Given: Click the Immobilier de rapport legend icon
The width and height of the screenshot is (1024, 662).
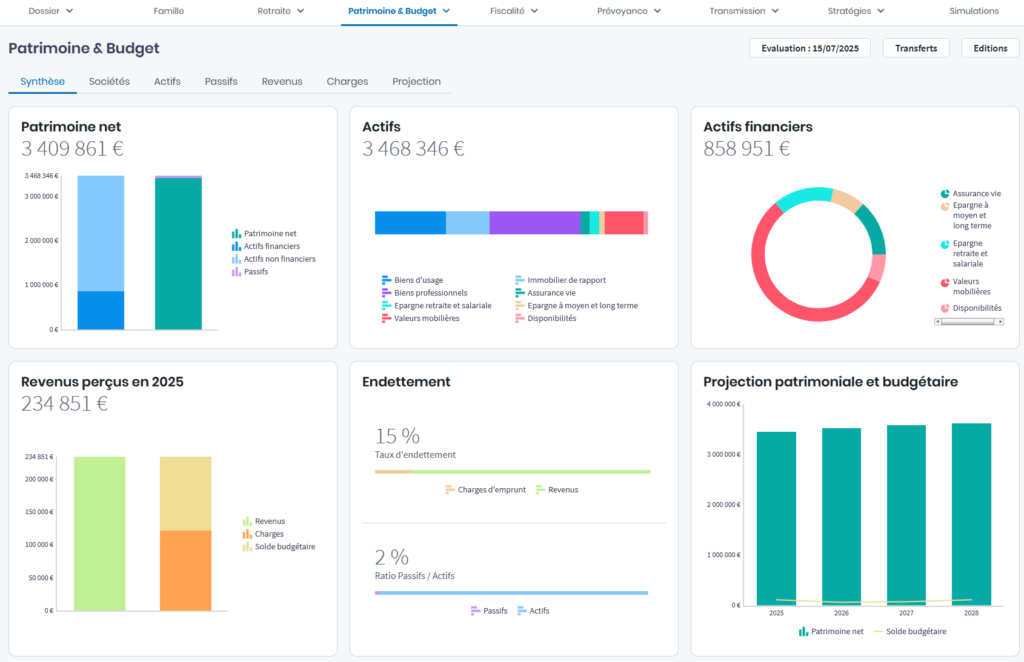Looking at the screenshot, I should 520,280.
